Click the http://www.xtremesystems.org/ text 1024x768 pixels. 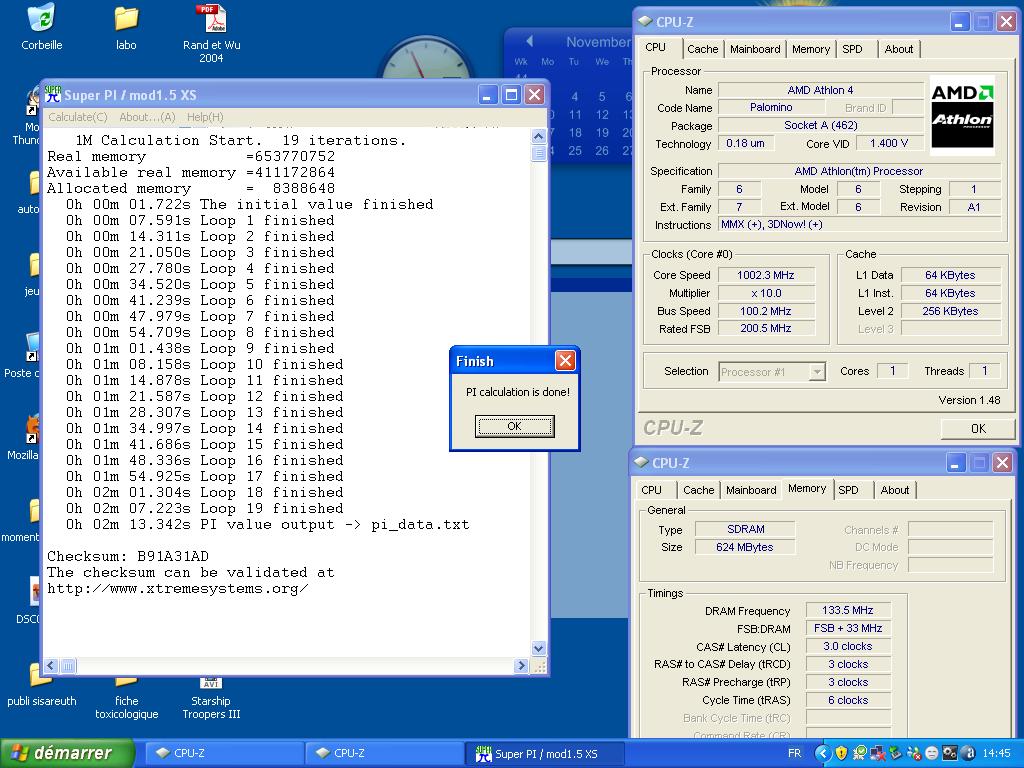177,588
